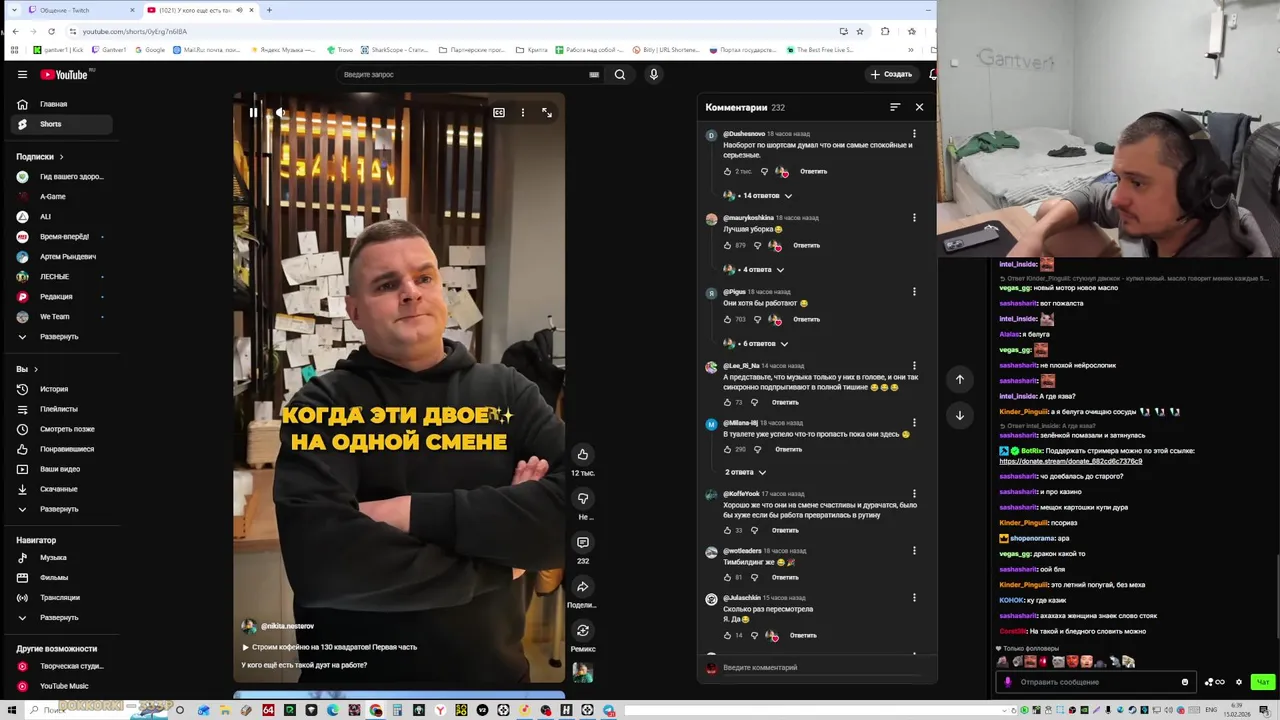This screenshot has width=1280, height=720.
Task: Go to the next Short with the down arrow
Action: 960,415
